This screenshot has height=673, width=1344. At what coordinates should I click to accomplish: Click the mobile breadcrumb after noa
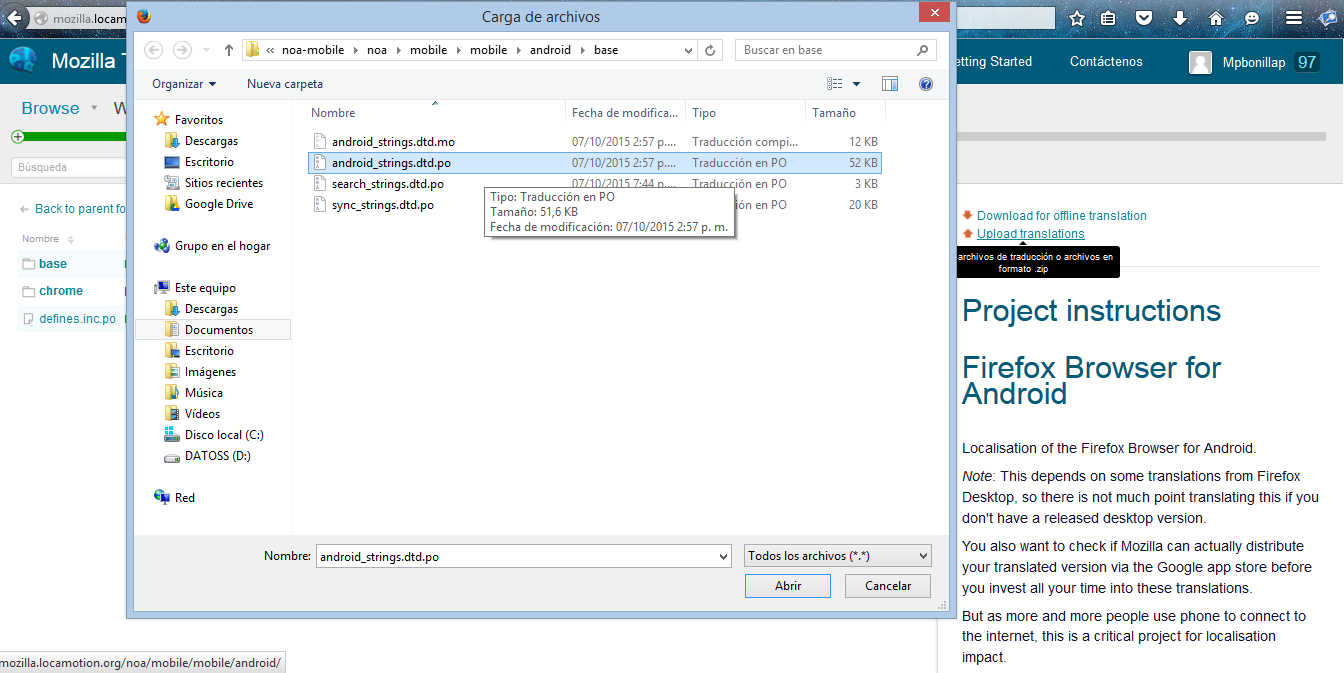tap(429, 50)
